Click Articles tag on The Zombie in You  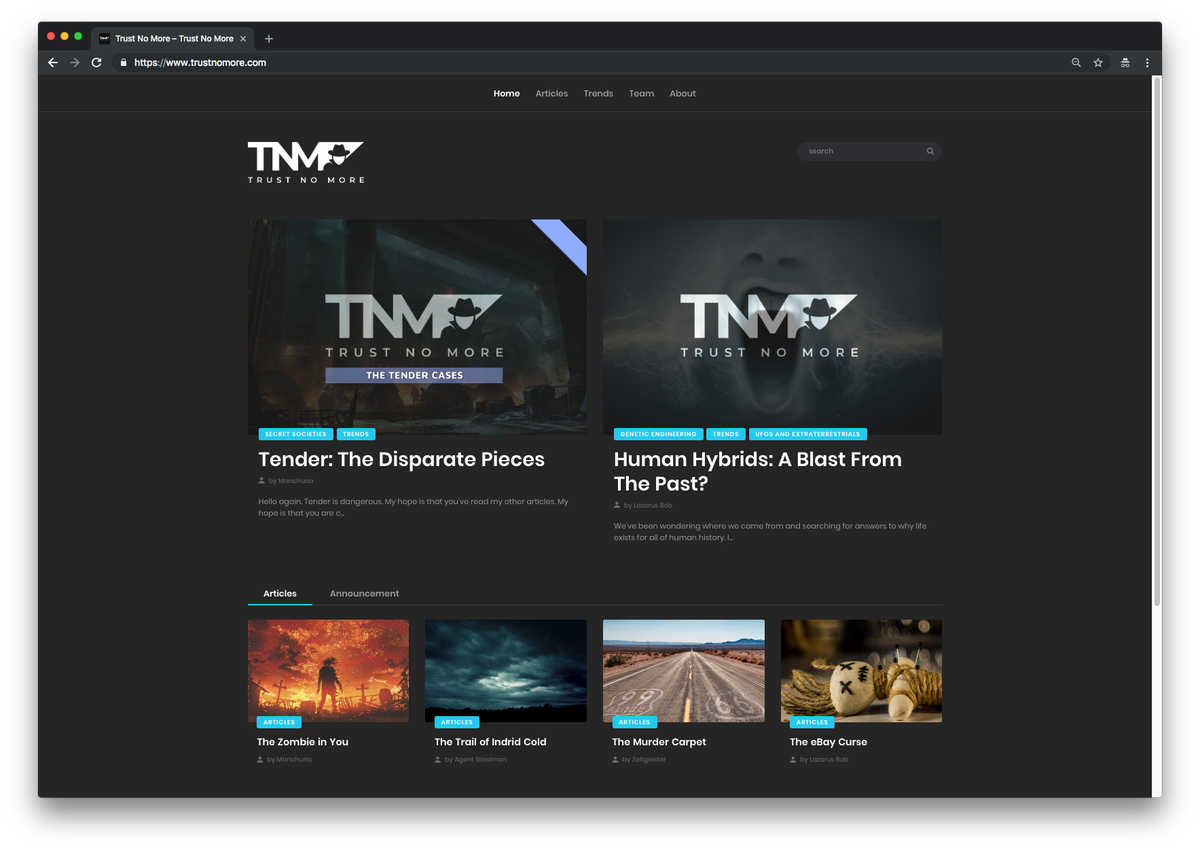tap(279, 722)
